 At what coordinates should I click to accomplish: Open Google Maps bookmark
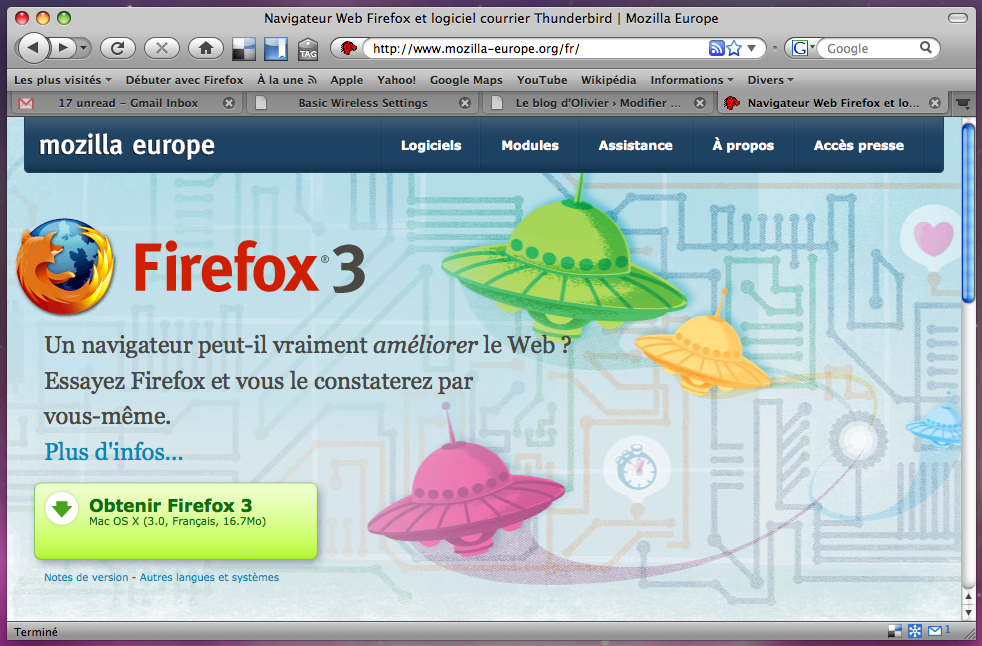click(x=466, y=80)
